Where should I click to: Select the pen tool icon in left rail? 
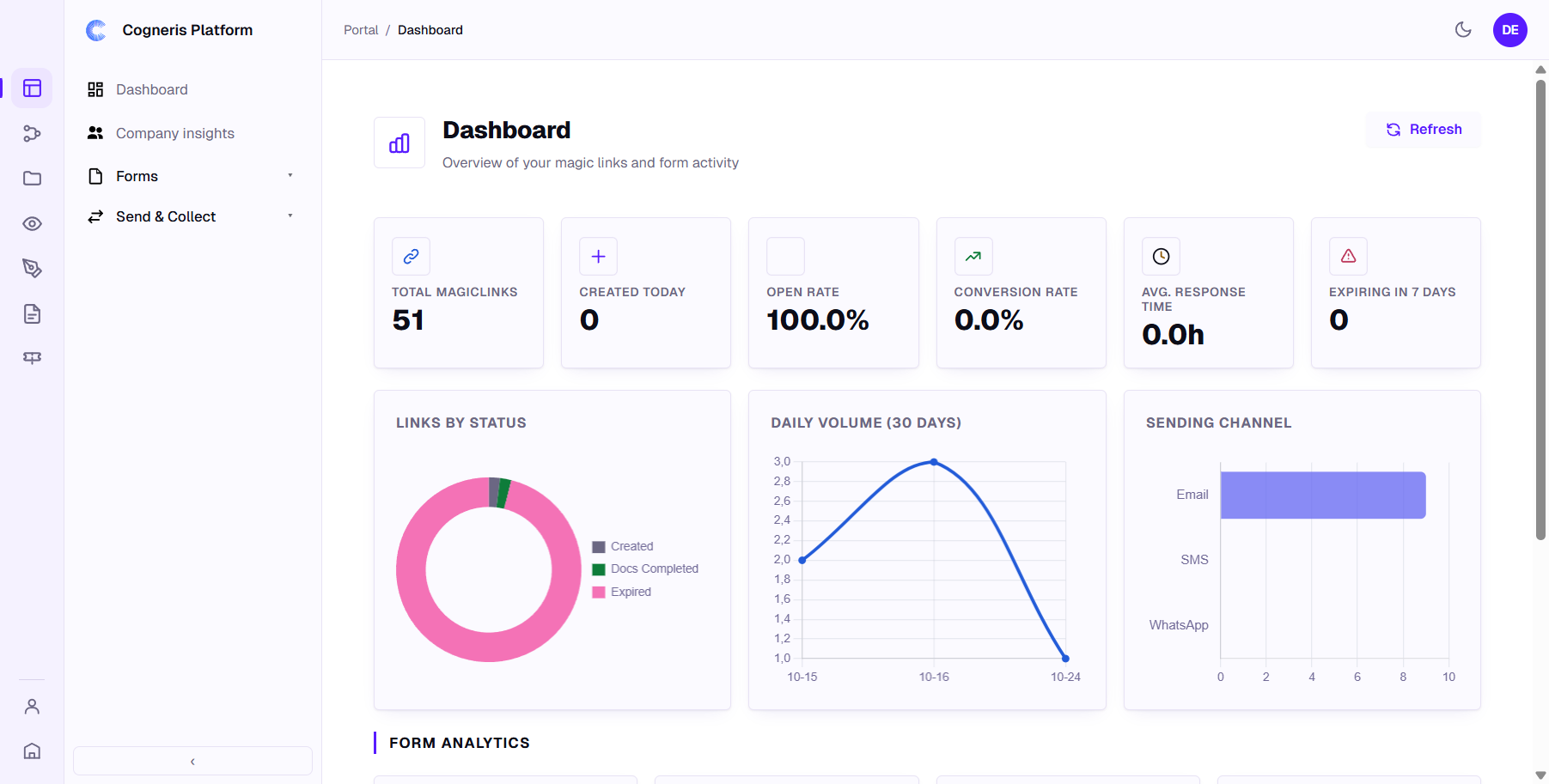(32, 269)
